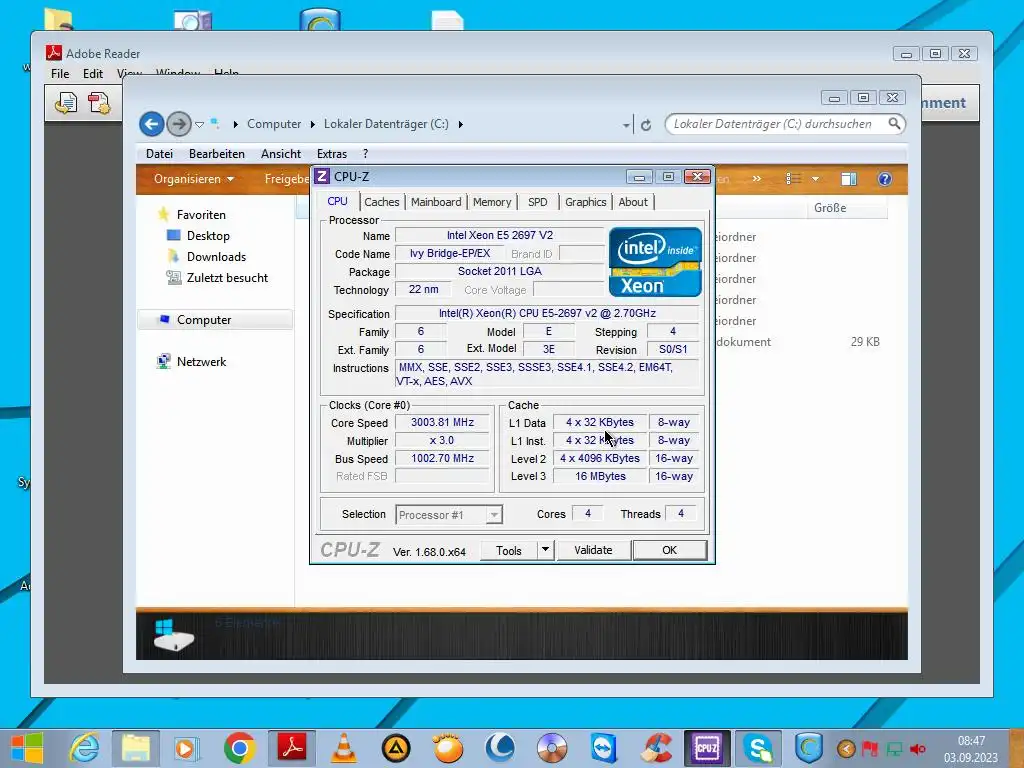Viewport: 1024px width, 768px height.
Task: Switch to the Caches tab in CPU-Z
Action: [x=381, y=202]
